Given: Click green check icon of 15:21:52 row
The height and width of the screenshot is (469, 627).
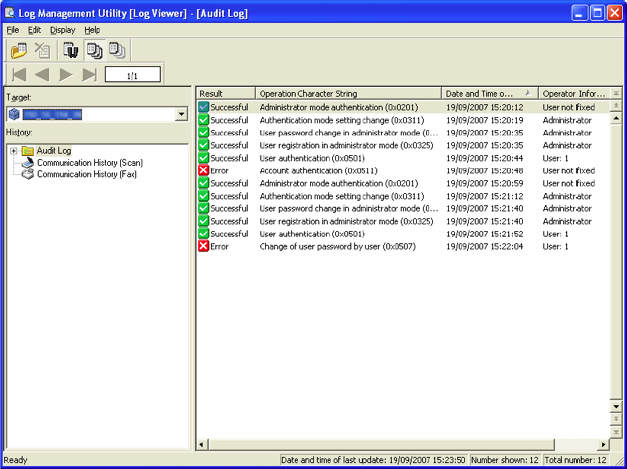Looking at the screenshot, I should pyautogui.click(x=204, y=234).
